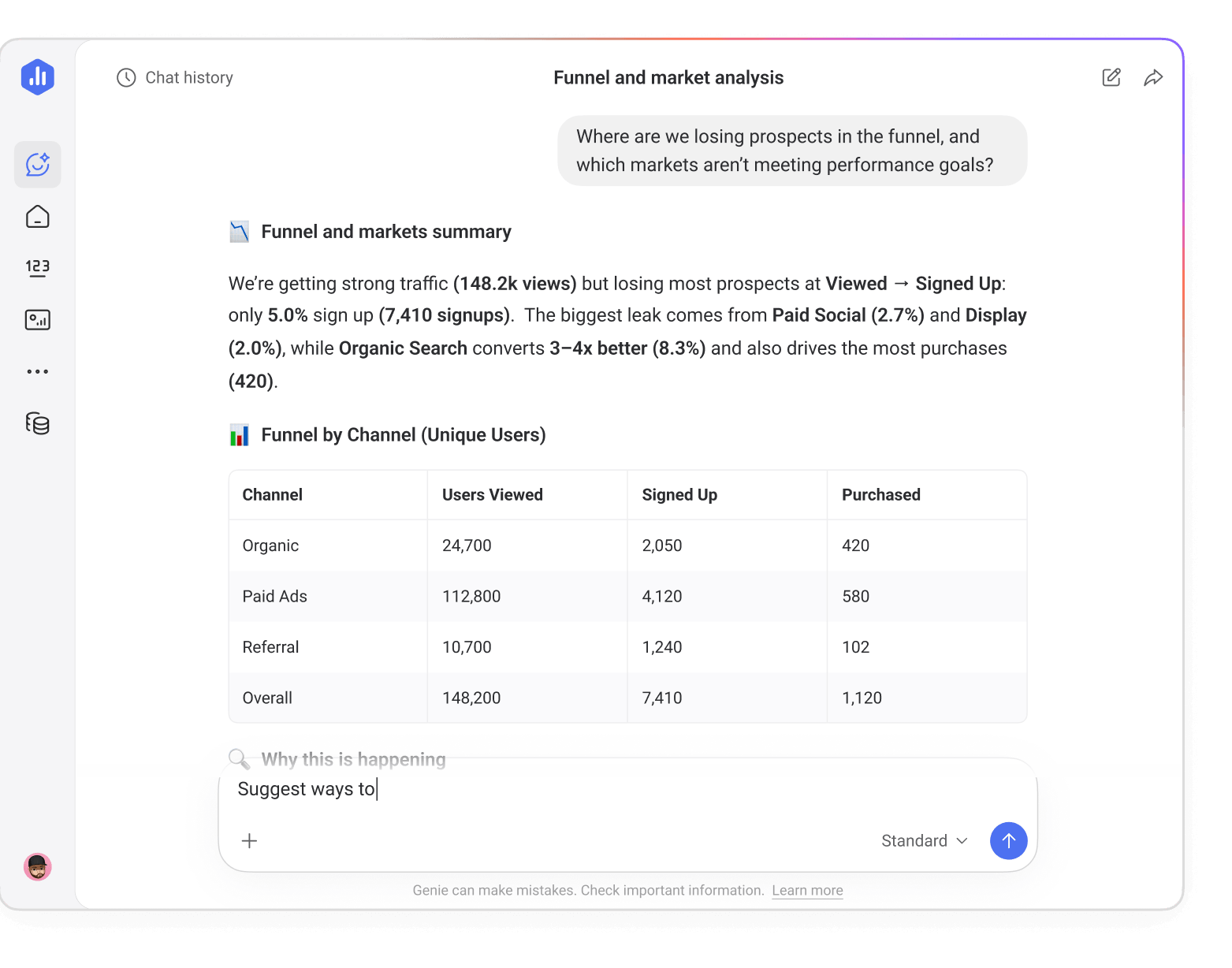The image size is (1232, 968).
Task: Click the three-dots More options sidebar icon
Action: 37,370
